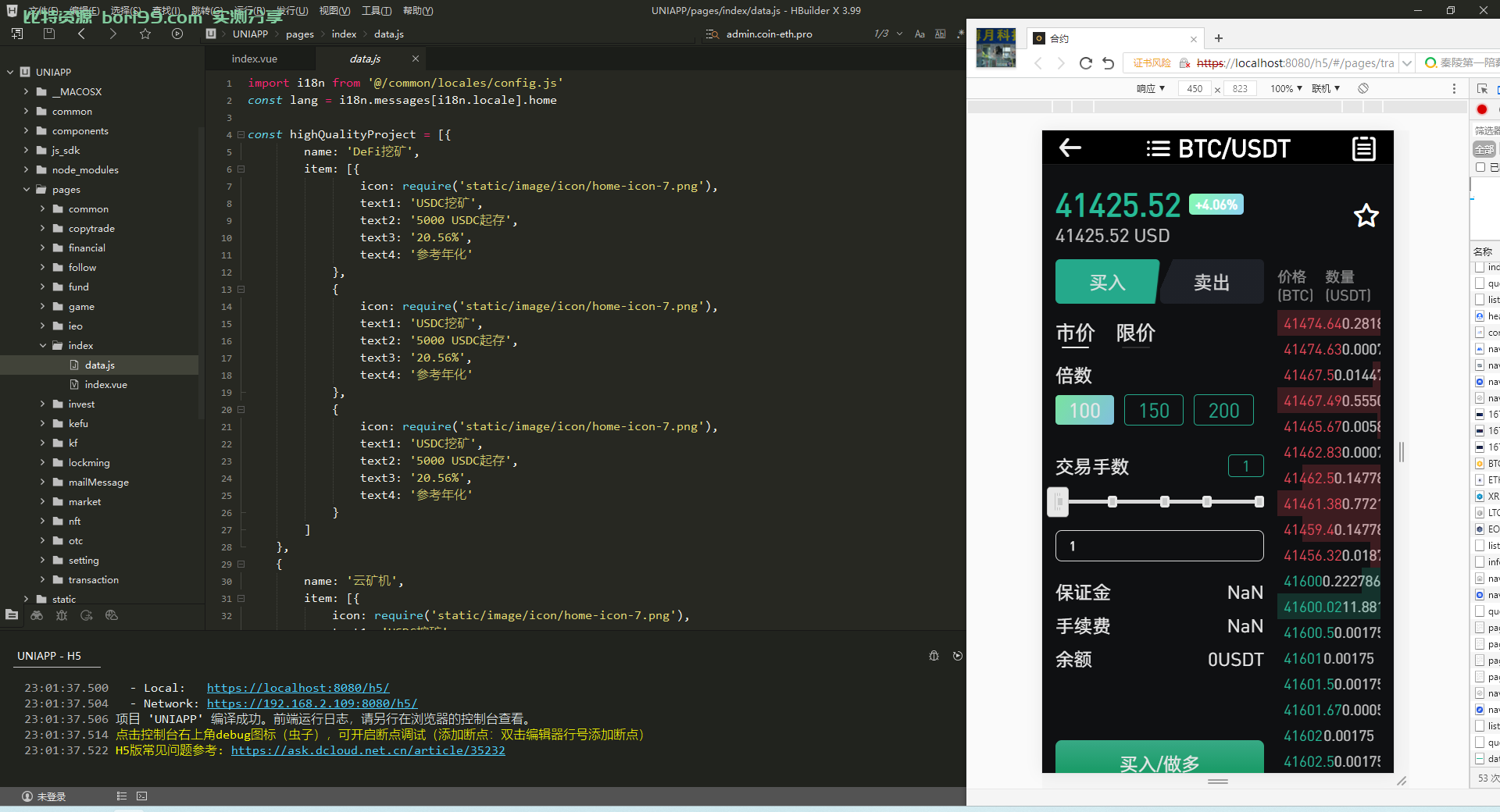Open the orders document icon in trade header
Viewport: 1500px width, 812px height.
pos(1364,148)
